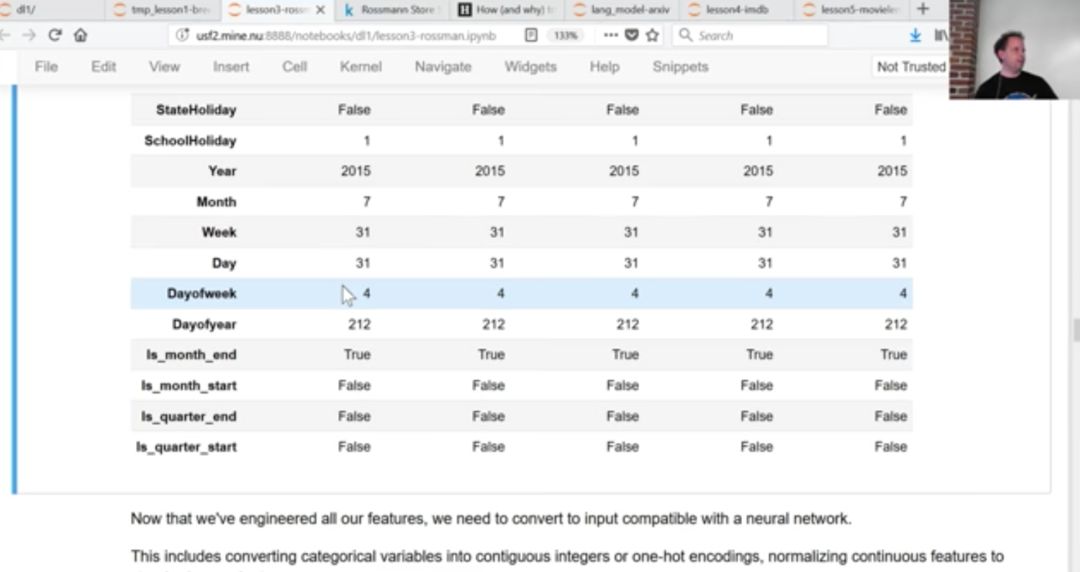Click the Is_month_end row label
The image size is (1080, 572).
point(191,355)
